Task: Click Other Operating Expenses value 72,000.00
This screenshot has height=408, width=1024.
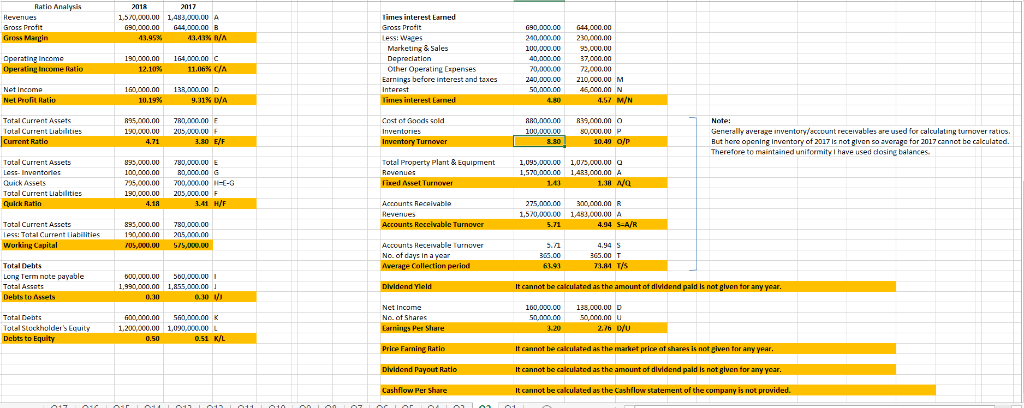Action: (590, 69)
